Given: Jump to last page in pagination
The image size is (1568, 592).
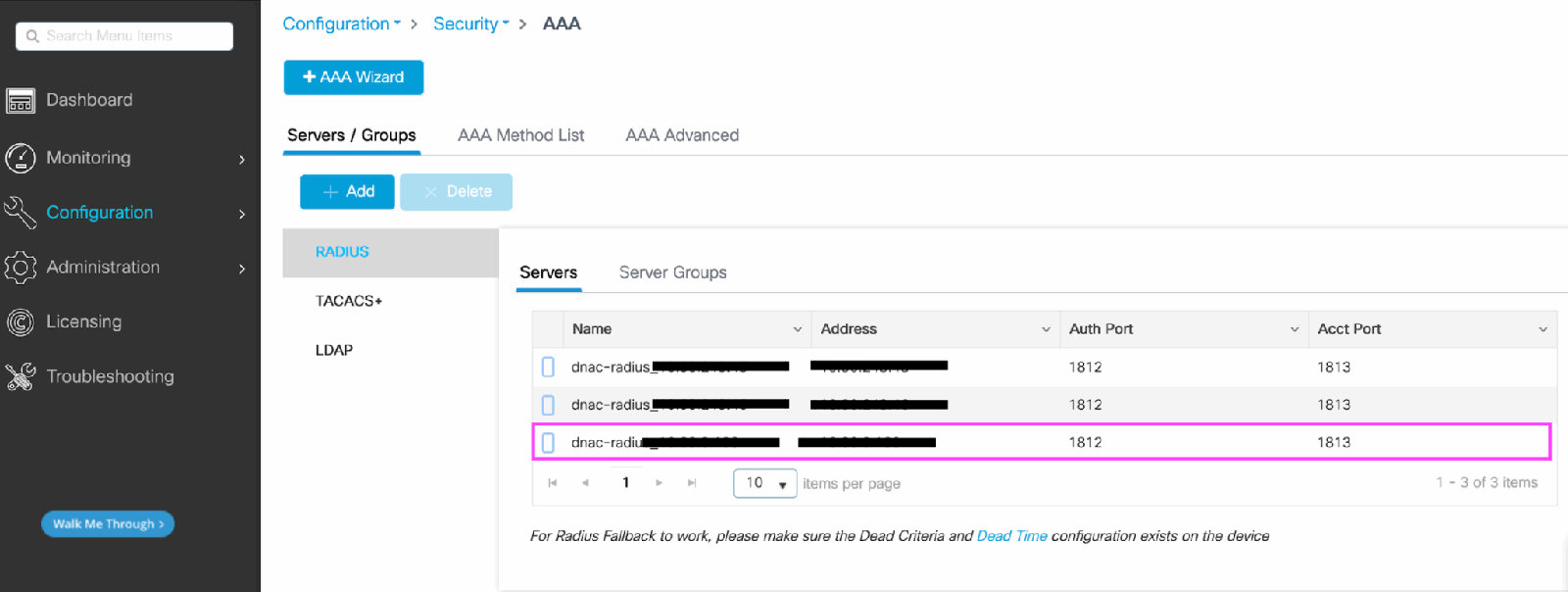Looking at the screenshot, I should tap(692, 483).
